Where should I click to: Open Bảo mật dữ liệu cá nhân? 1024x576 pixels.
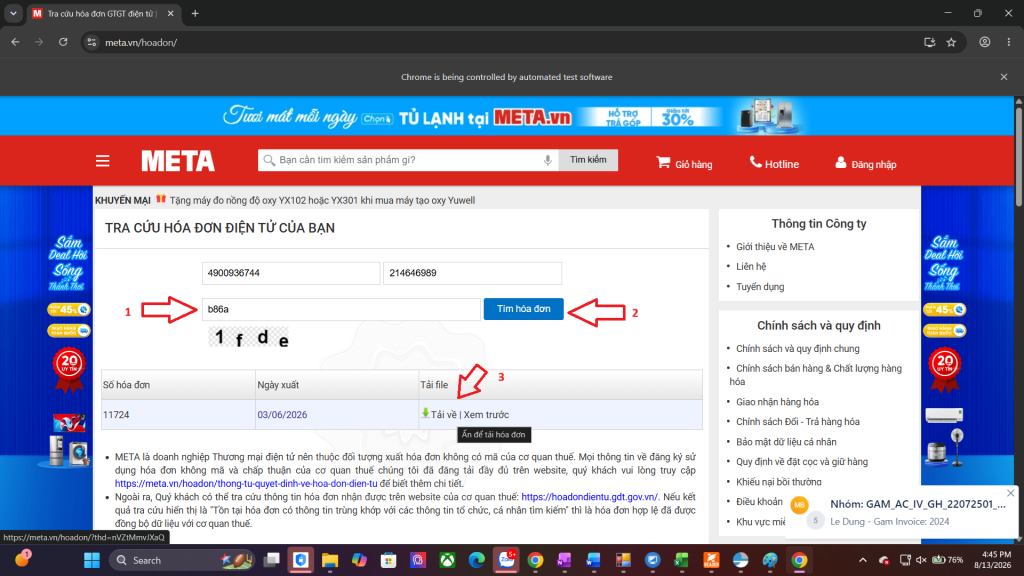coord(786,442)
